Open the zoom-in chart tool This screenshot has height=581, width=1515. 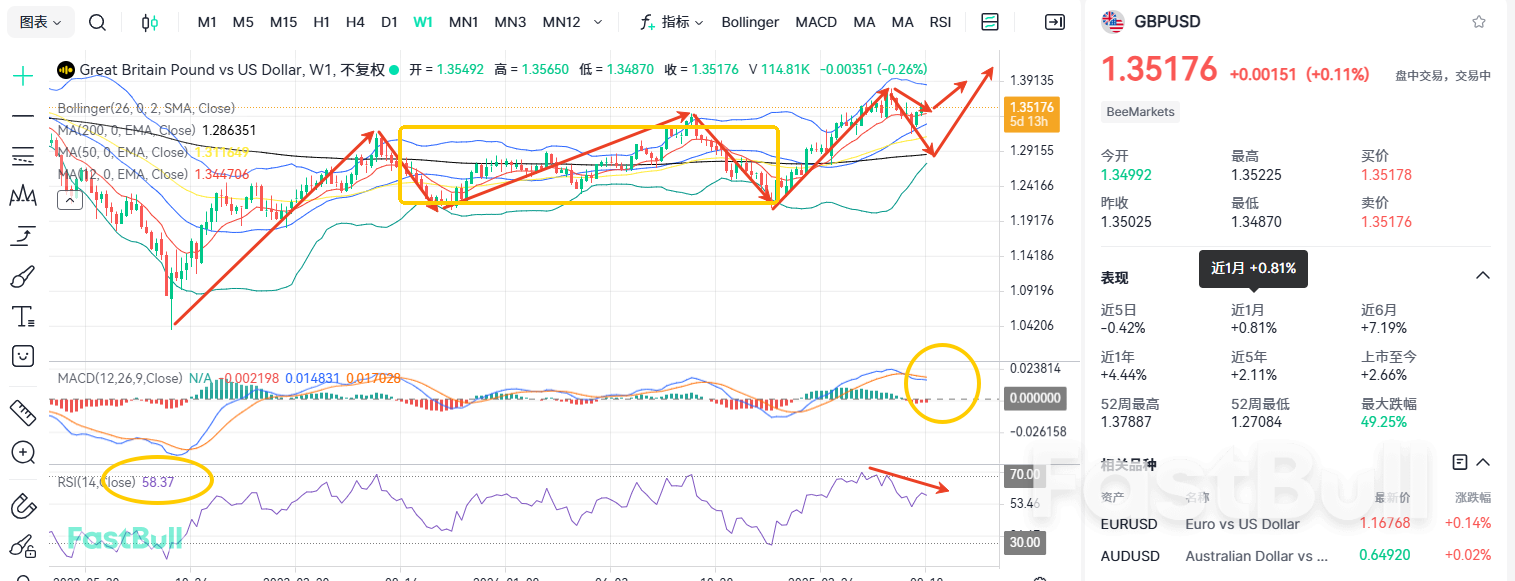[x=21, y=452]
